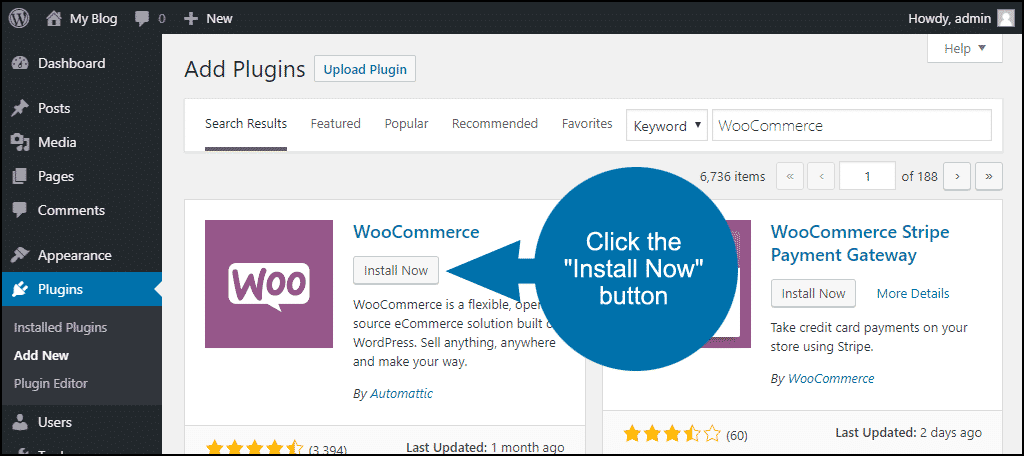This screenshot has width=1024, height=456.
Task: Open WooCommerce Stripe Payment Gateway title link
Action: tap(859, 243)
